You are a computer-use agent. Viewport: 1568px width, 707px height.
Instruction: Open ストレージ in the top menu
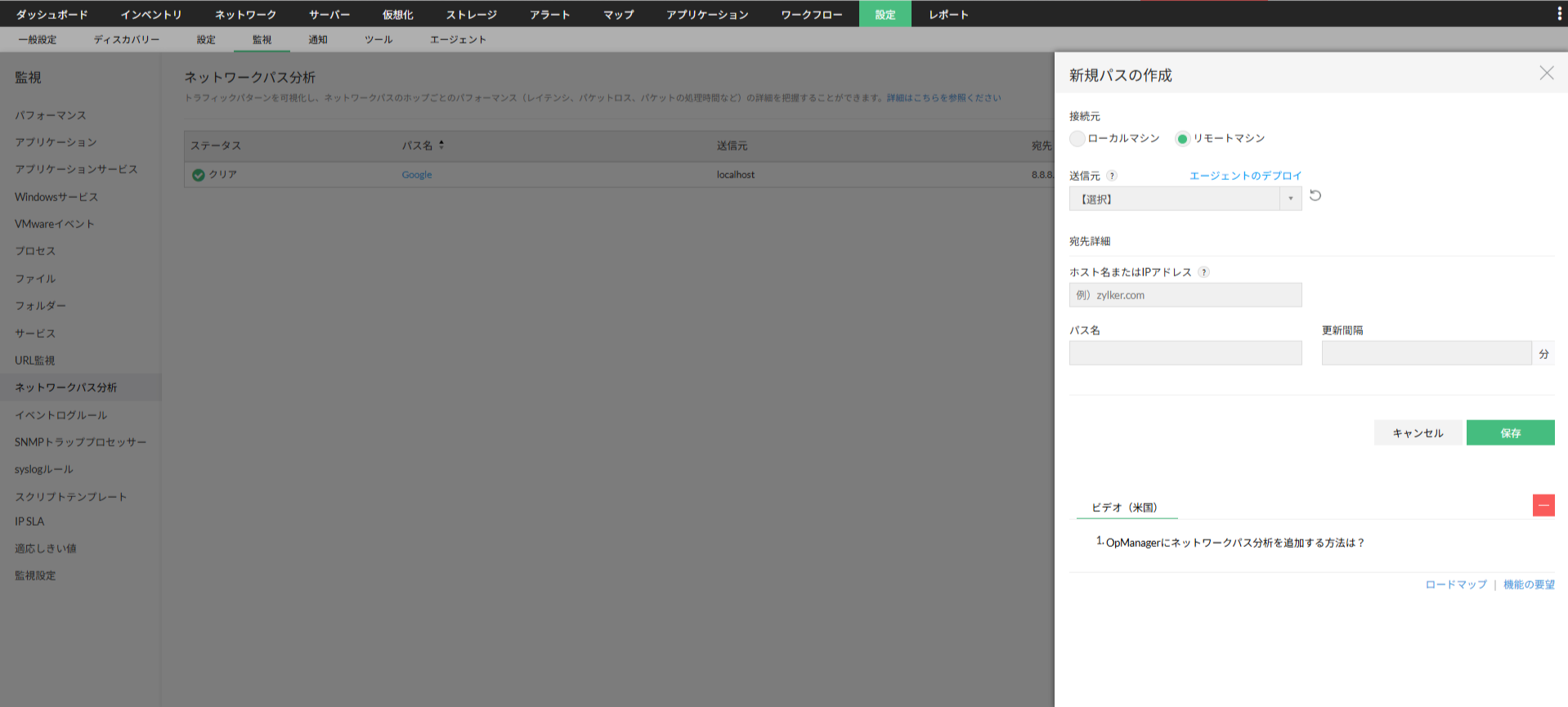(x=472, y=15)
